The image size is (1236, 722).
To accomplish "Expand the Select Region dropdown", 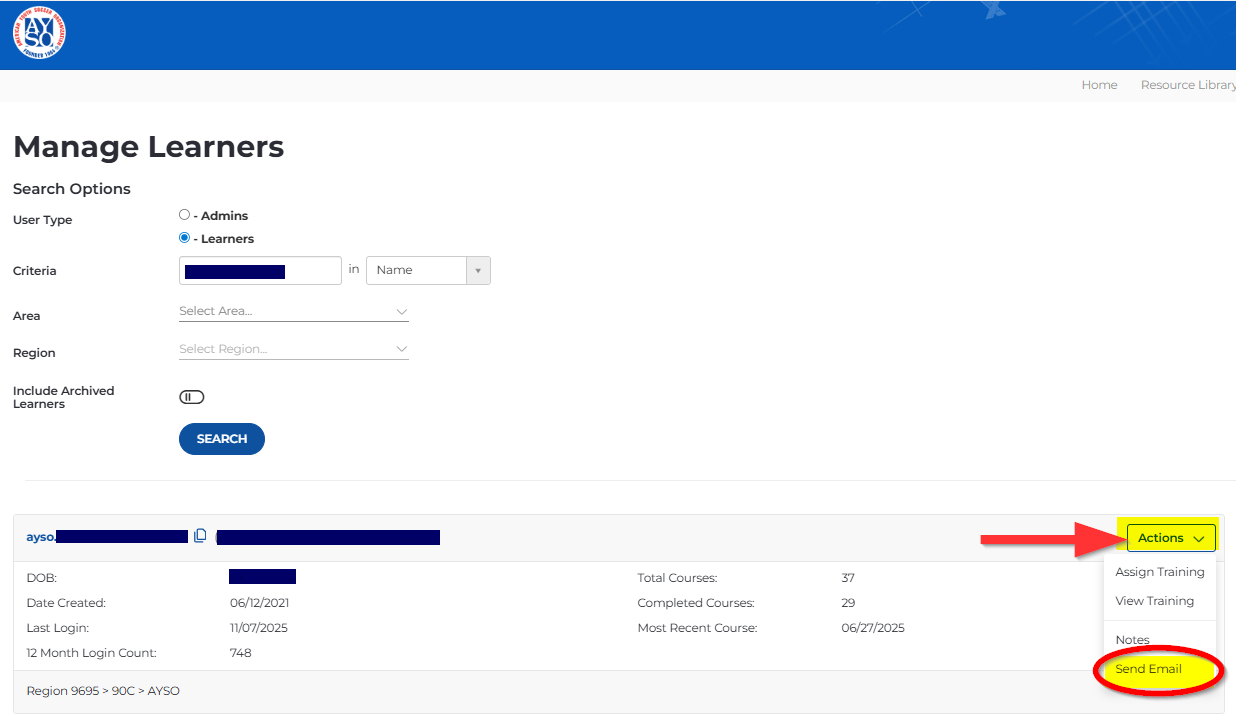I will pyautogui.click(x=293, y=349).
